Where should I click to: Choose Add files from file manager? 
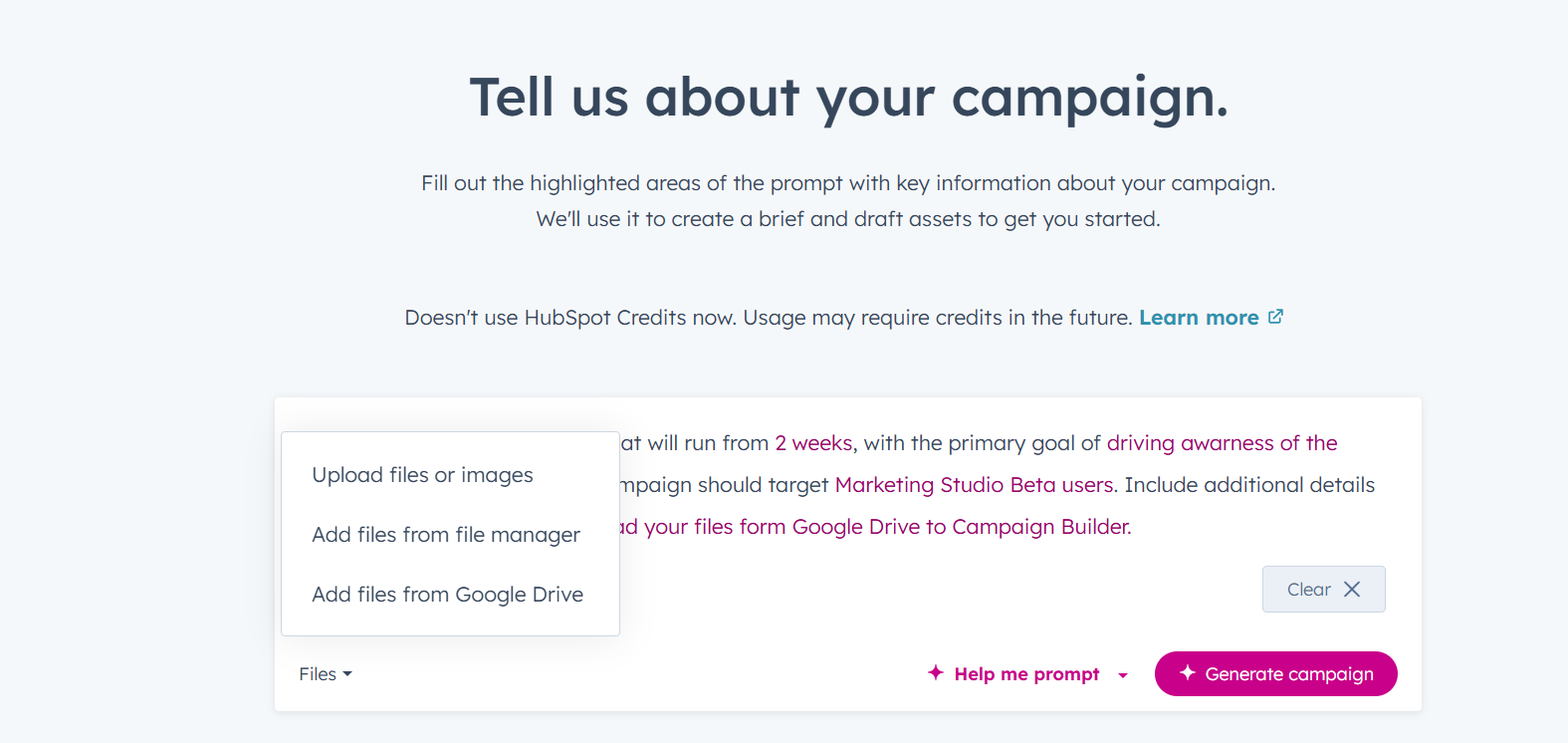446,535
